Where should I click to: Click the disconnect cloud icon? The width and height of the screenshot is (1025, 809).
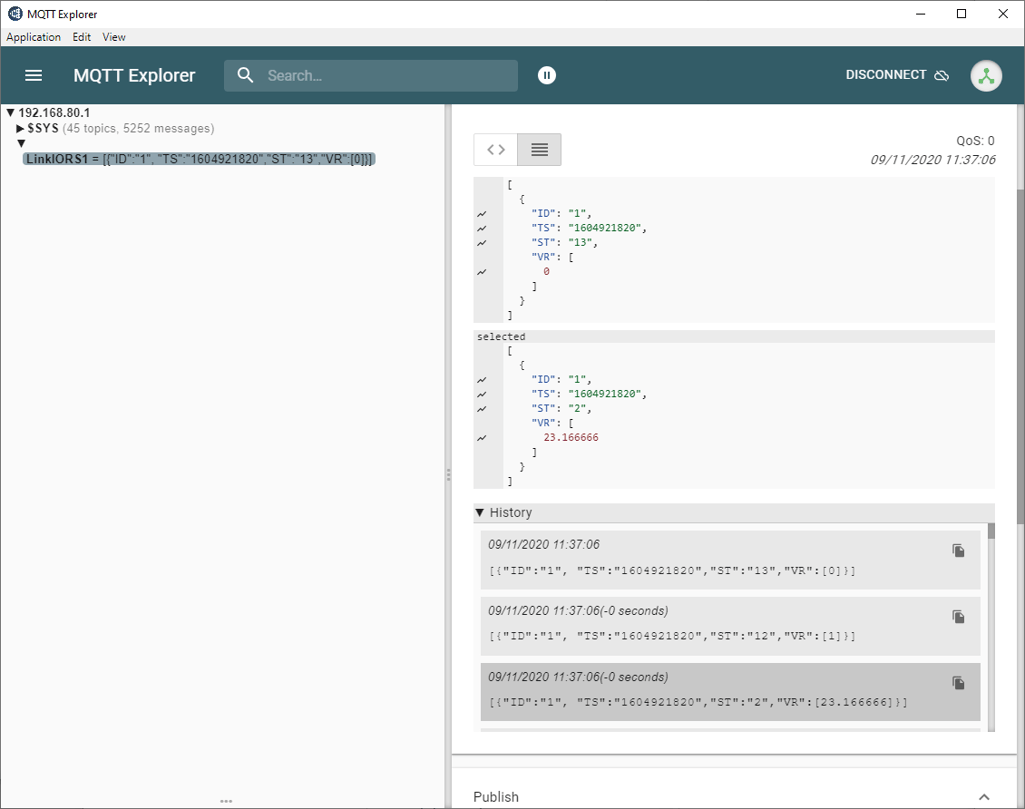(940, 75)
